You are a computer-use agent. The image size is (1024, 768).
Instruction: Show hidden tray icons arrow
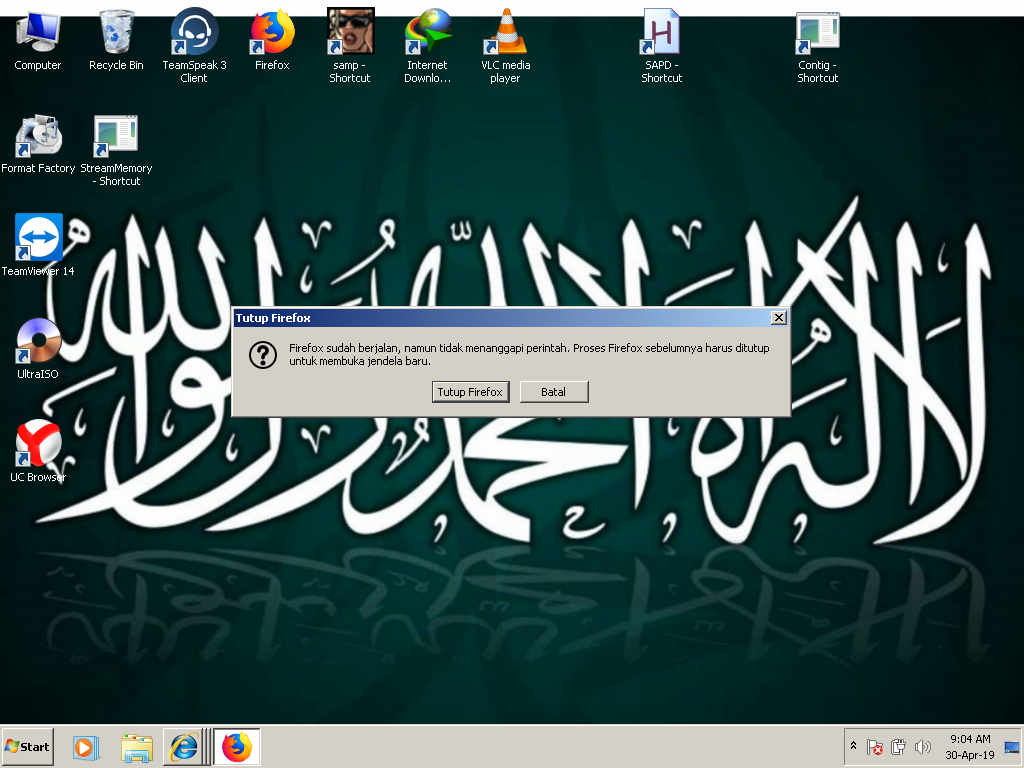click(853, 745)
